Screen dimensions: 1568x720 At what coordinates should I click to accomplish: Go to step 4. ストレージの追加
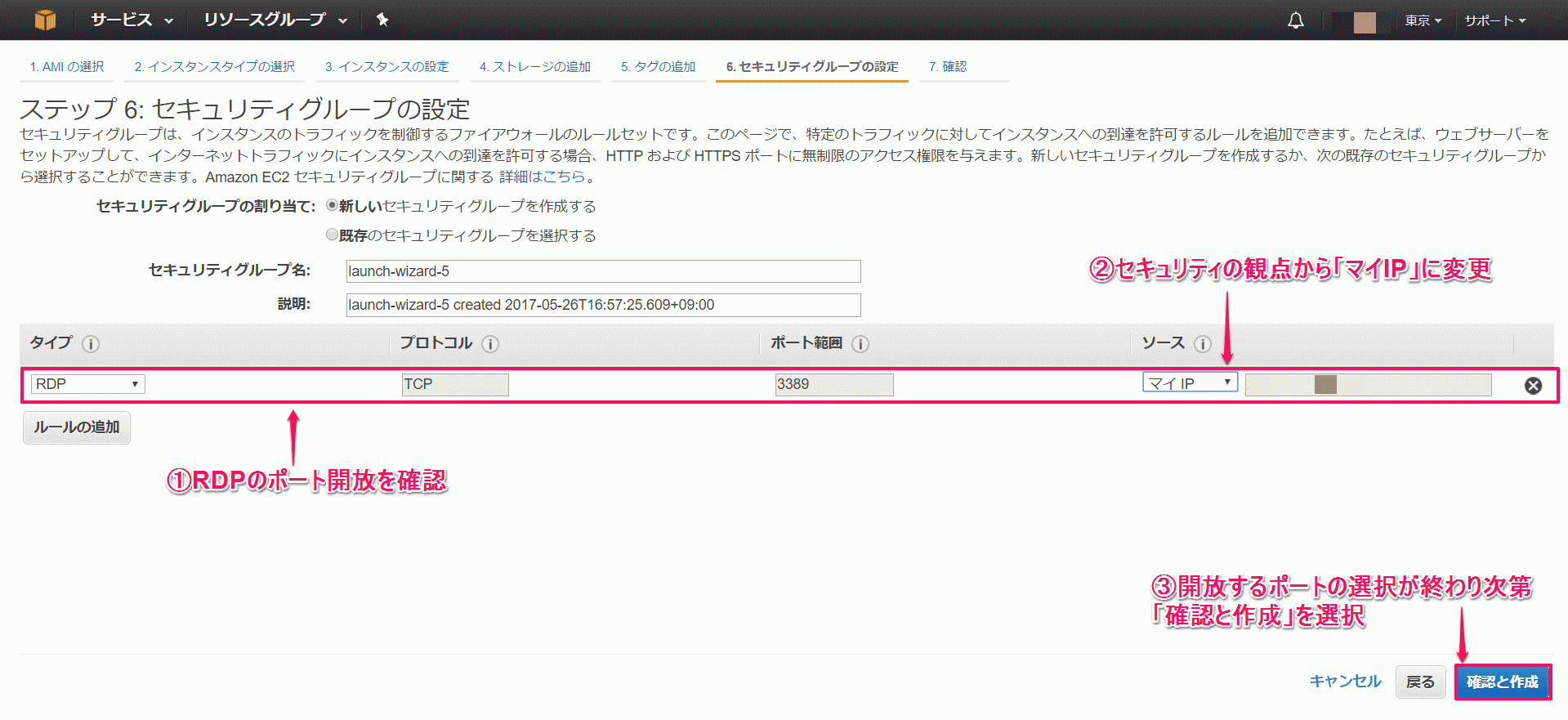click(535, 67)
